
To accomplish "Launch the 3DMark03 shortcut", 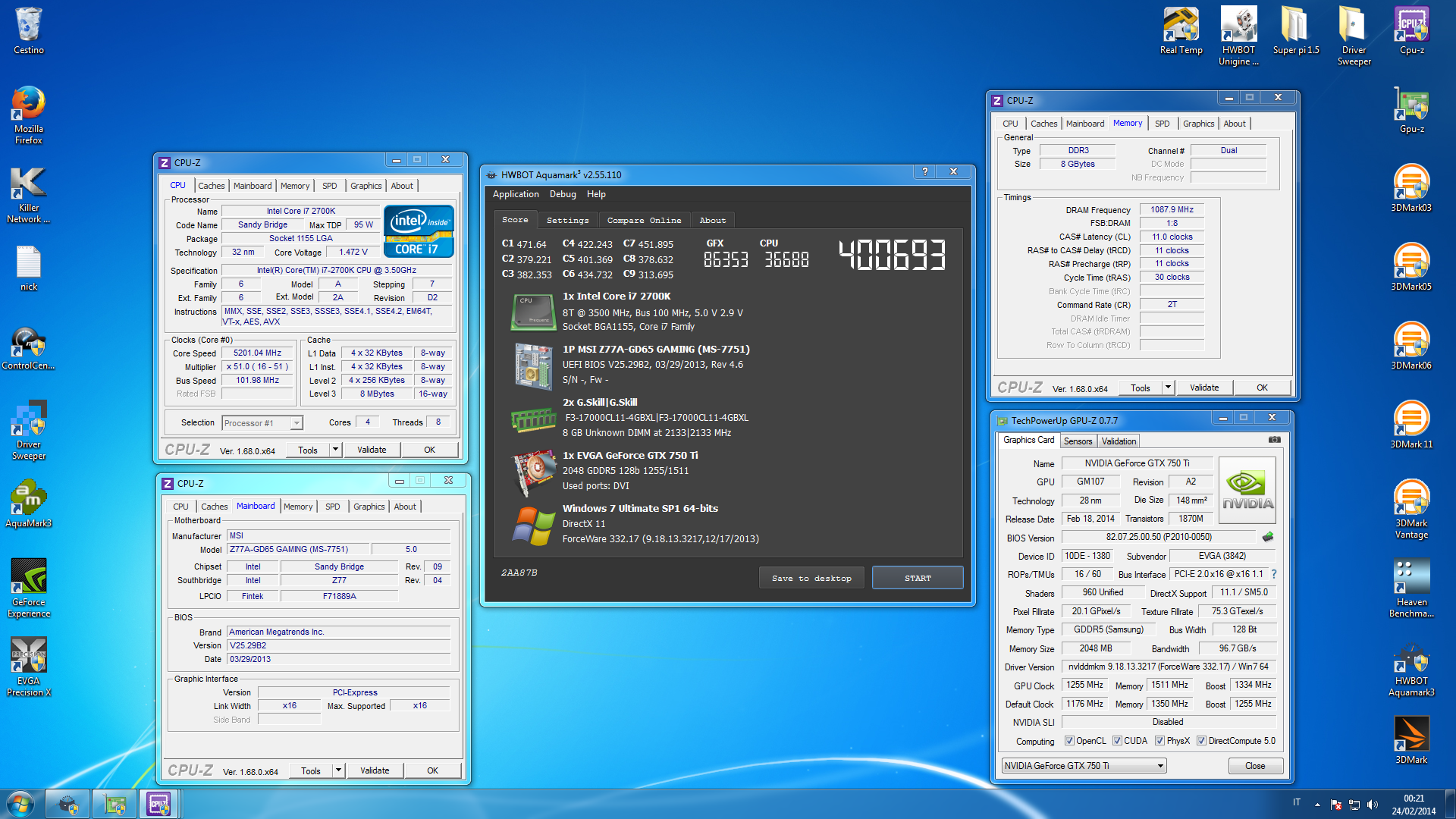I will pyautogui.click(x=1411, y=189).
